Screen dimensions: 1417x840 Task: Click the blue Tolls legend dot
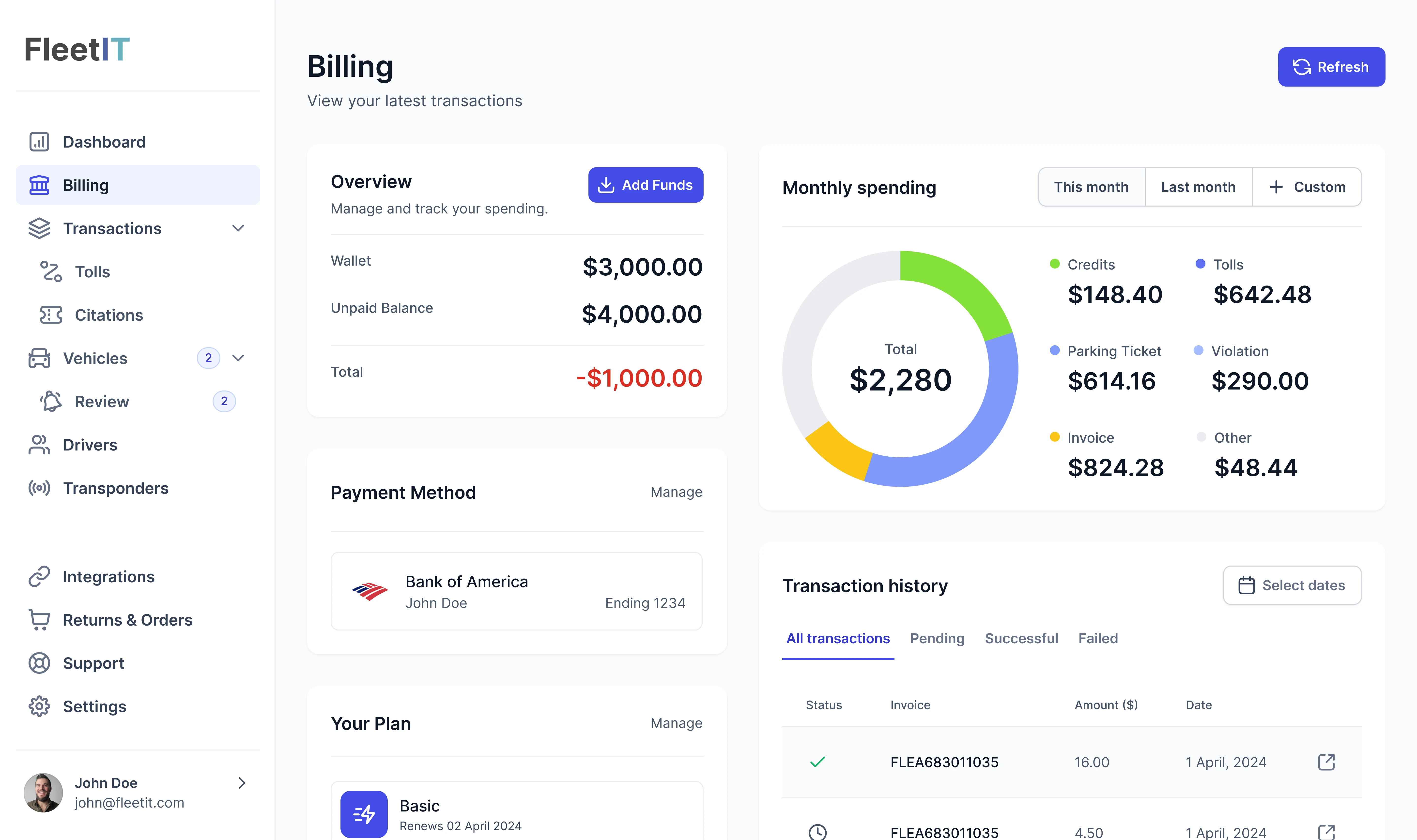[x=1200, y=264]
